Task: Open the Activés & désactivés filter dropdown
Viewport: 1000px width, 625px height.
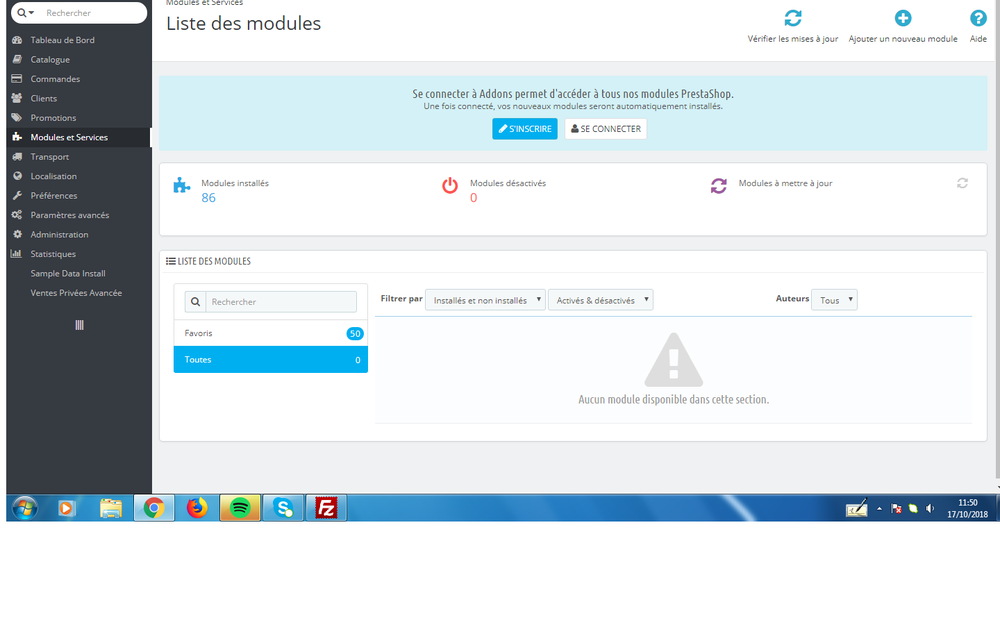Action: tap(600, 300)
